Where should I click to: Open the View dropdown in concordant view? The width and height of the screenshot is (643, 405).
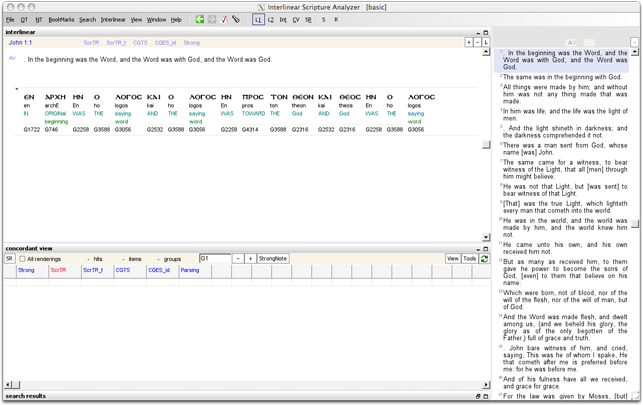452,258
